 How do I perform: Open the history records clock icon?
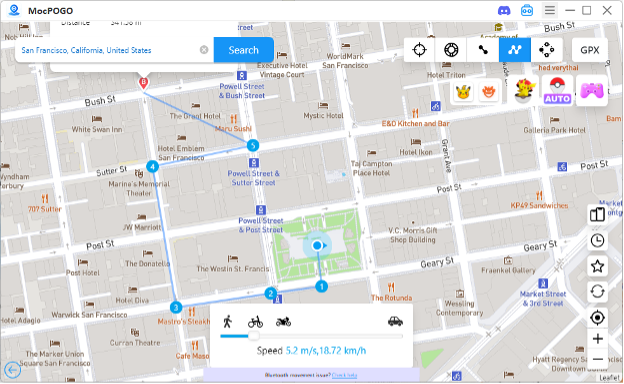coord(597,240)
